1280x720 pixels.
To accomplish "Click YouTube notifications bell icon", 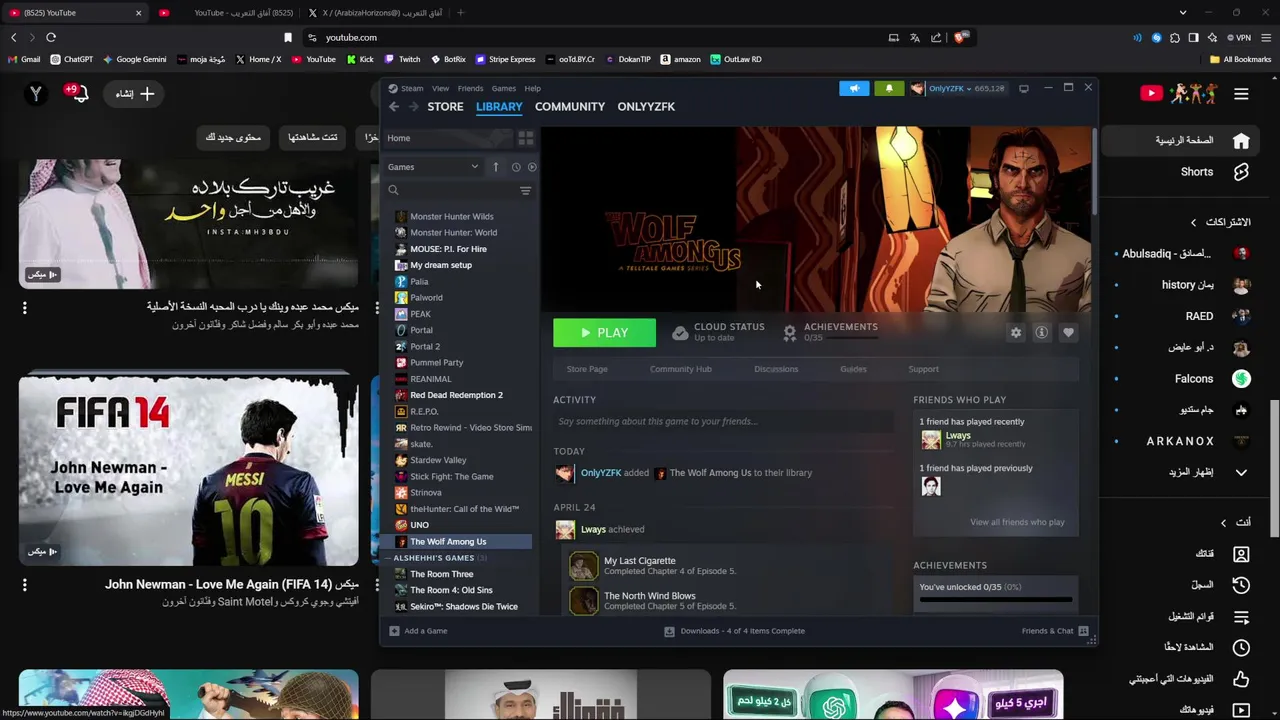I will click(79, 93).
